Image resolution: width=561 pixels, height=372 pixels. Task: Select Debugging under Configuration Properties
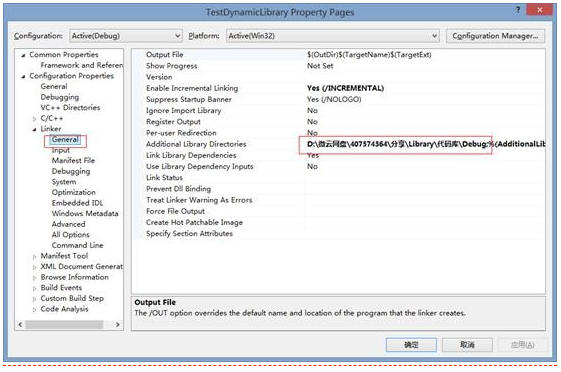tap(60, 97)
